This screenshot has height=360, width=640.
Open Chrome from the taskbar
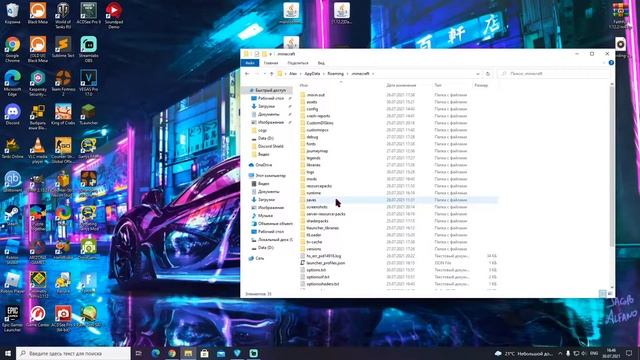(x=172, y=353)
